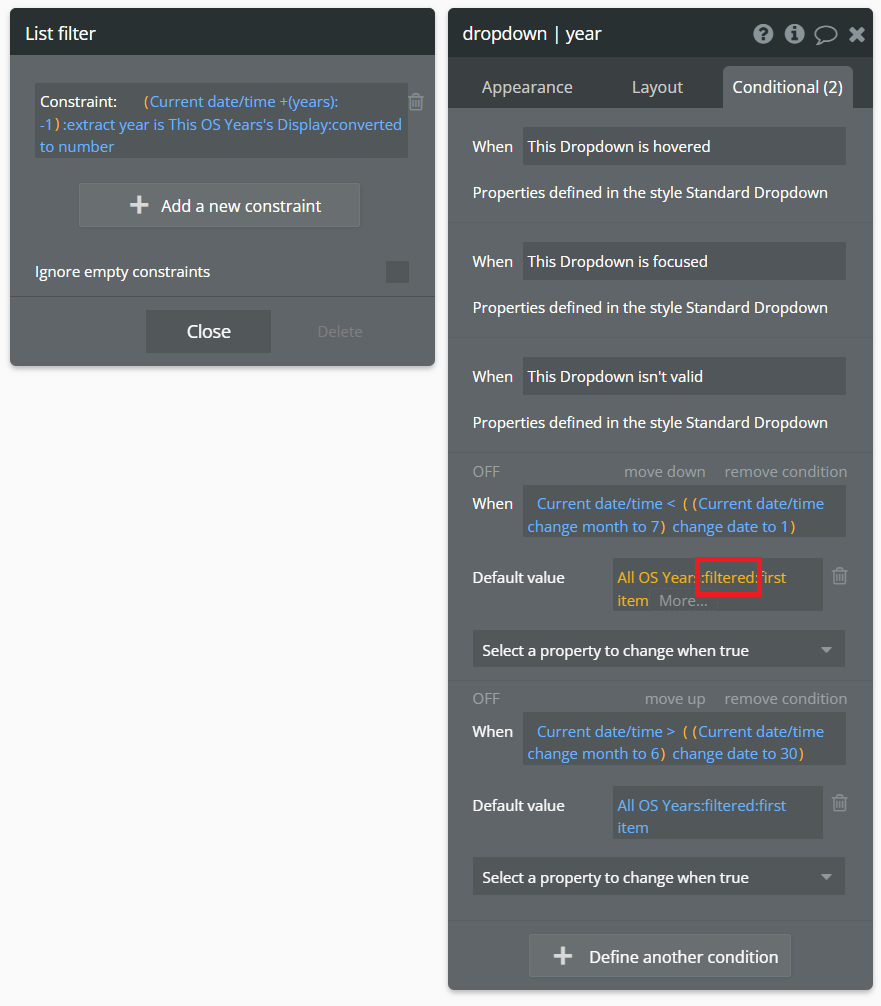The image size is (881, 1006).
Task: Open the second 'Select a property to change' dropdown
Action: 658,876
